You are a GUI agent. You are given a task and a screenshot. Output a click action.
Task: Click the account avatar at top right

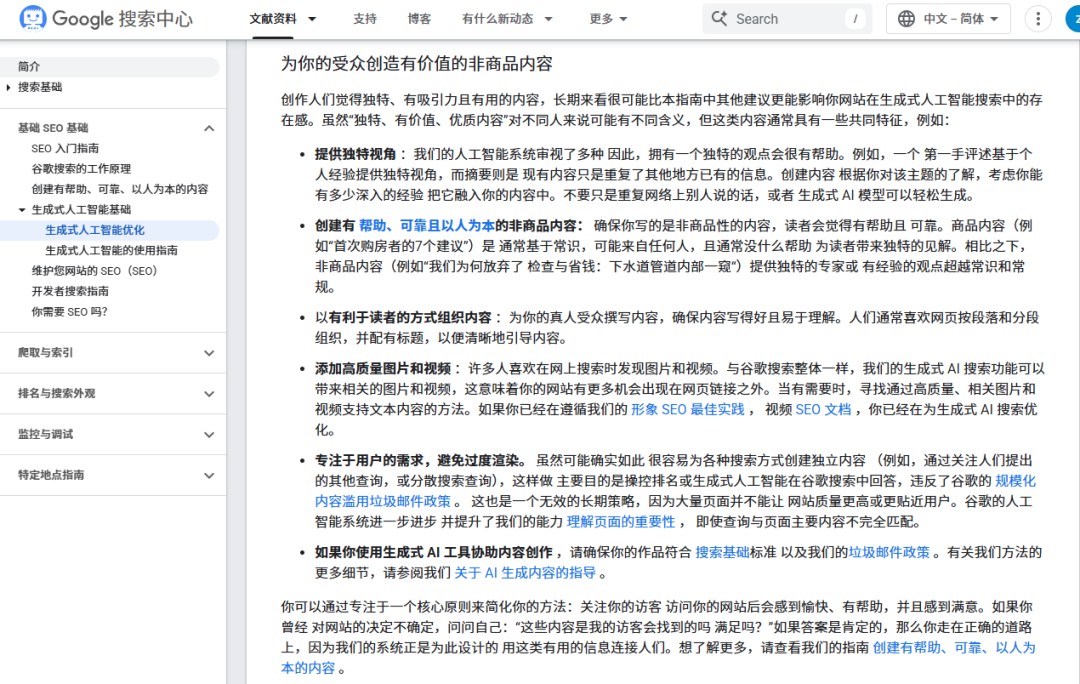point(1073,19)
